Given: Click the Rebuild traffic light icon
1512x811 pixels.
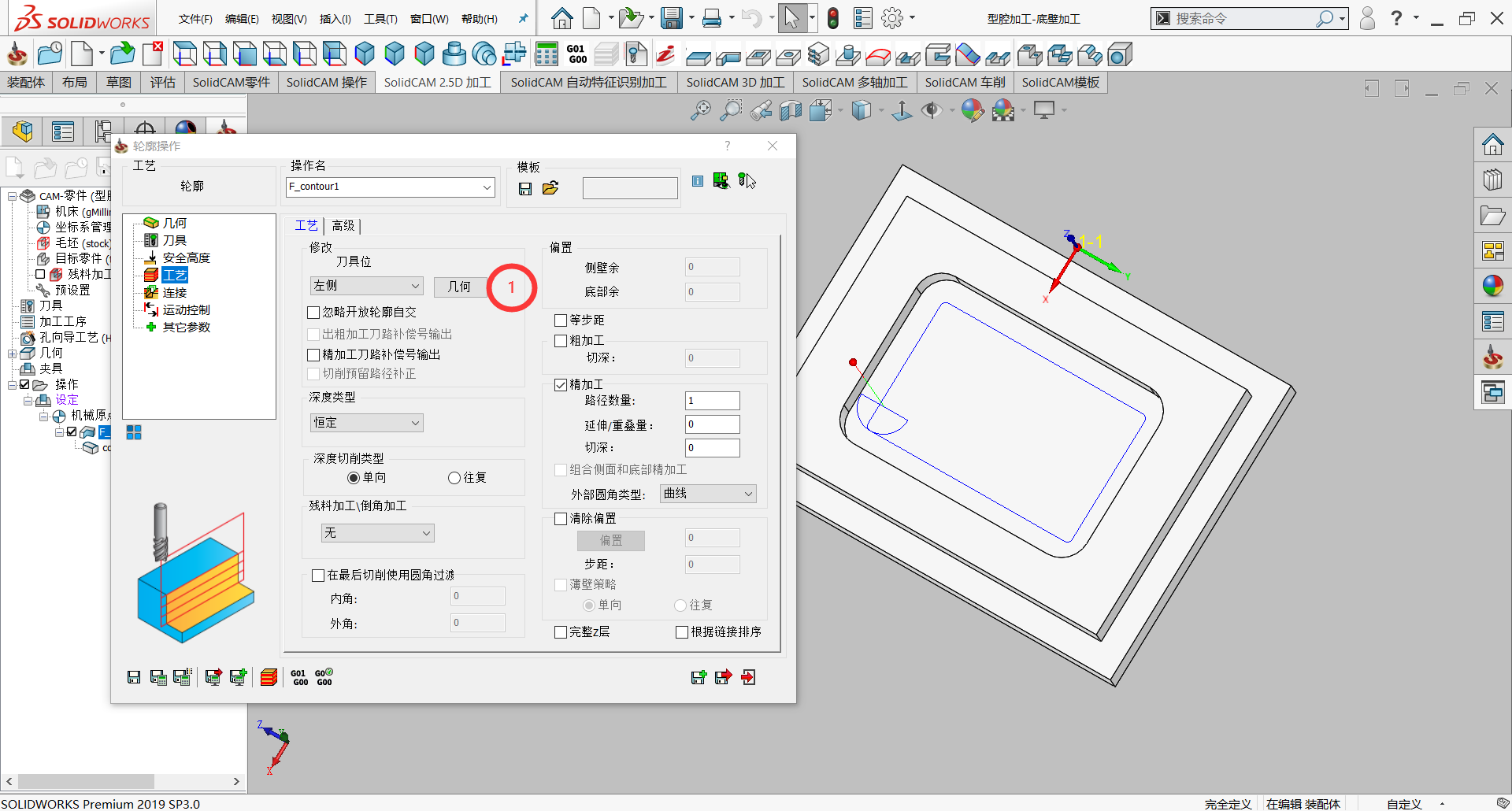Looking at the screenshot, I should 833,18.
